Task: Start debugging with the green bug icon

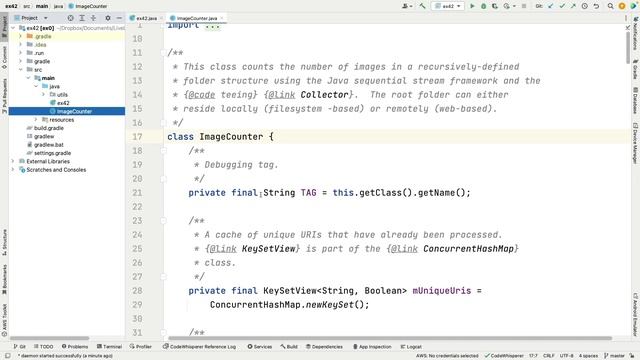Action: click(484, 6)
